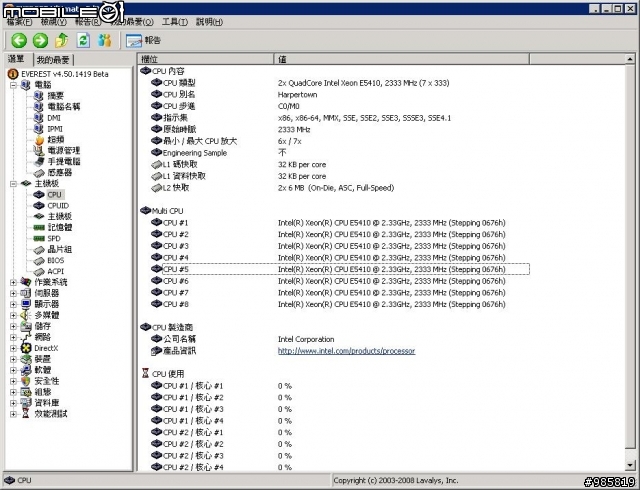Click the DirectX icon in tree
640x490 pixels.
pos(26,348)
